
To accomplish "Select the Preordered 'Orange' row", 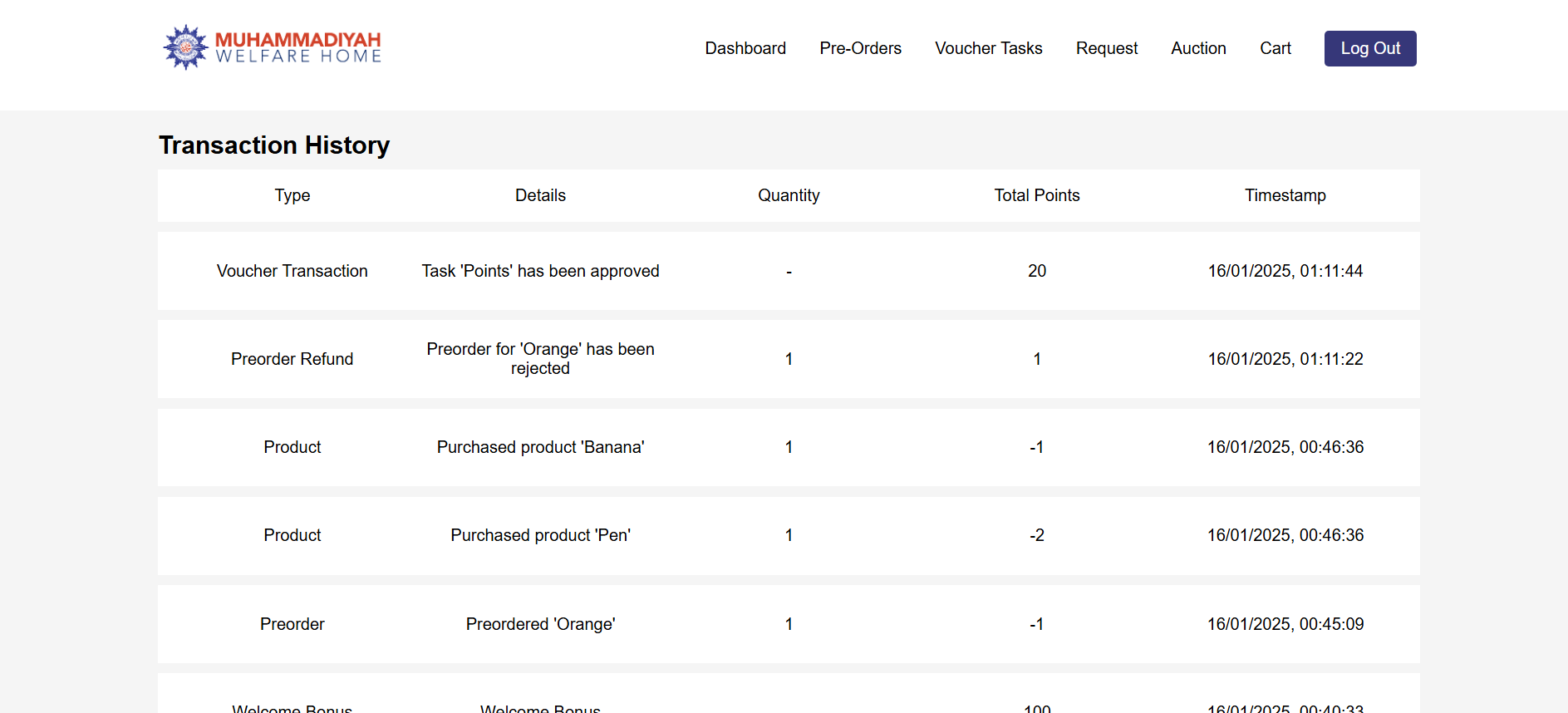I will point(540,624).
